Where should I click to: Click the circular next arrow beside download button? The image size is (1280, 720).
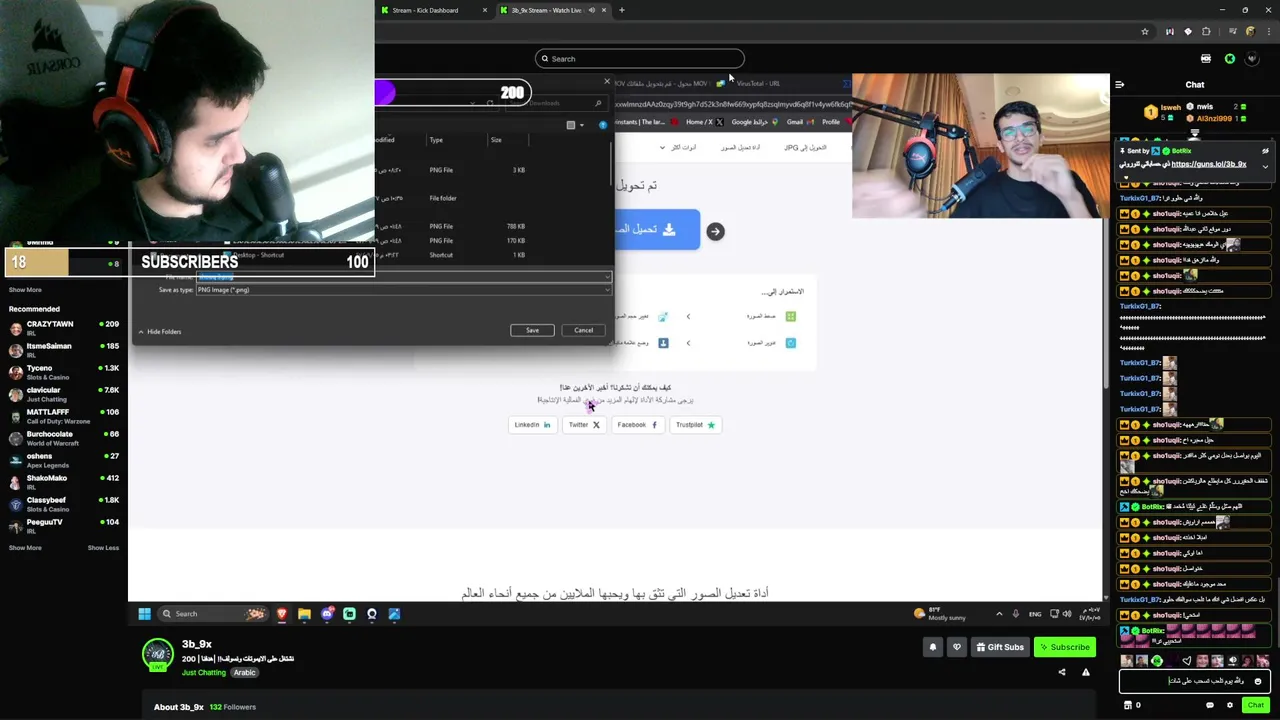pyautogui.click(x=715, y=231)
